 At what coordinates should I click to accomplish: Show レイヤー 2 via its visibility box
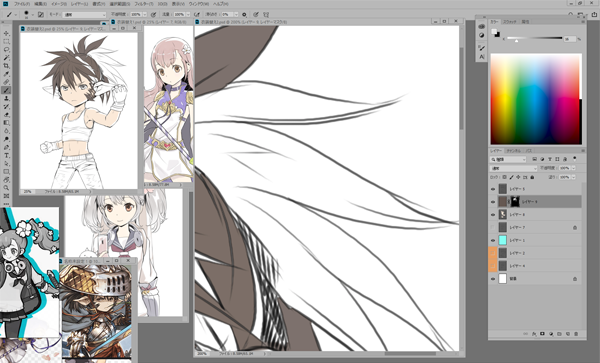[x=493, y=253]
